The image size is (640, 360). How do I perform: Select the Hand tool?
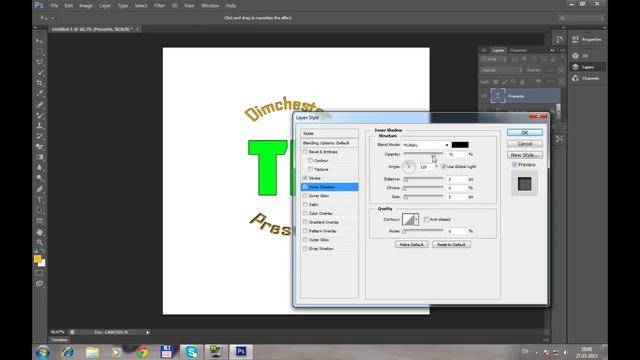[40, 232]
